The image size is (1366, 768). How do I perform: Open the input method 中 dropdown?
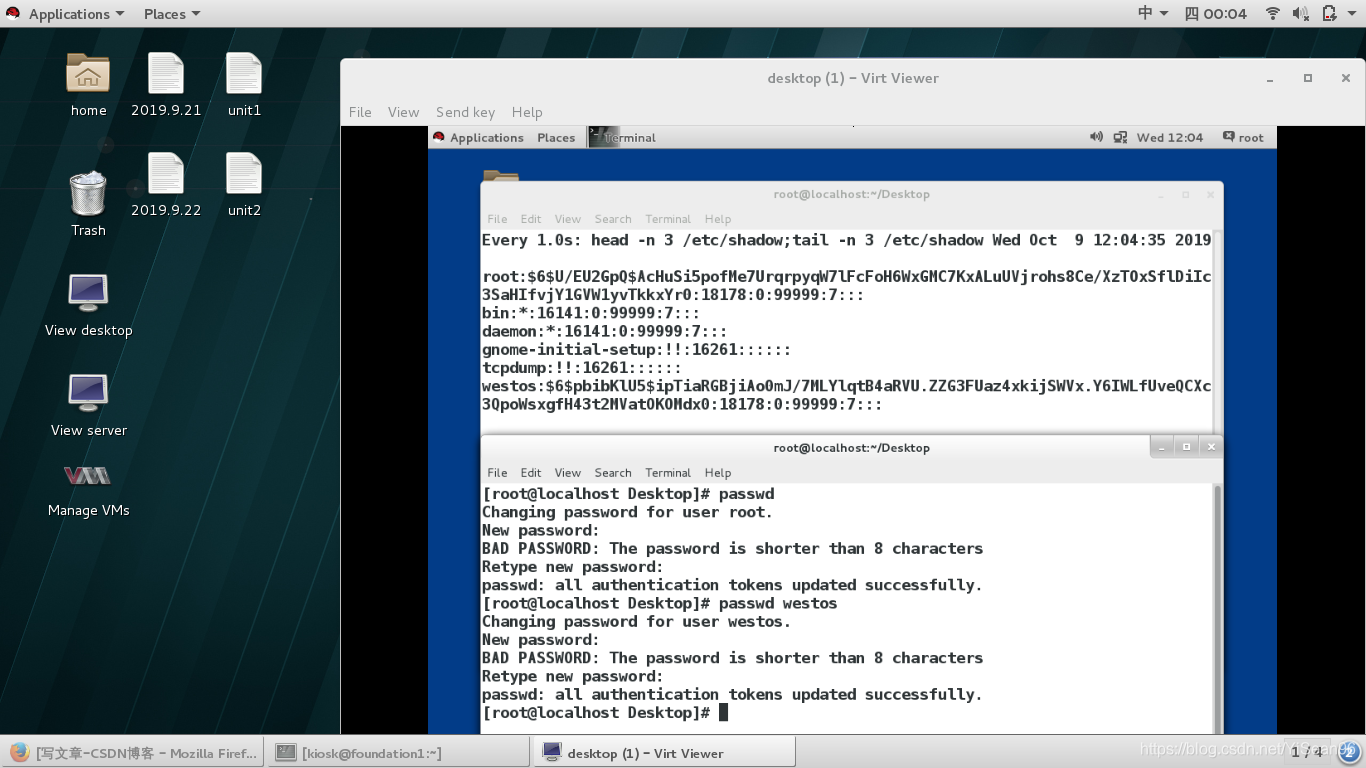(x=1153, y=13)
